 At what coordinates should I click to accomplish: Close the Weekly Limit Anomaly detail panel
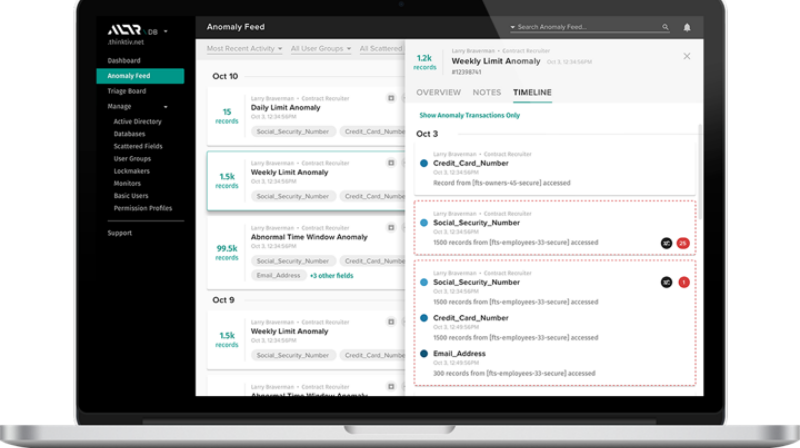(x=687, y=56)
